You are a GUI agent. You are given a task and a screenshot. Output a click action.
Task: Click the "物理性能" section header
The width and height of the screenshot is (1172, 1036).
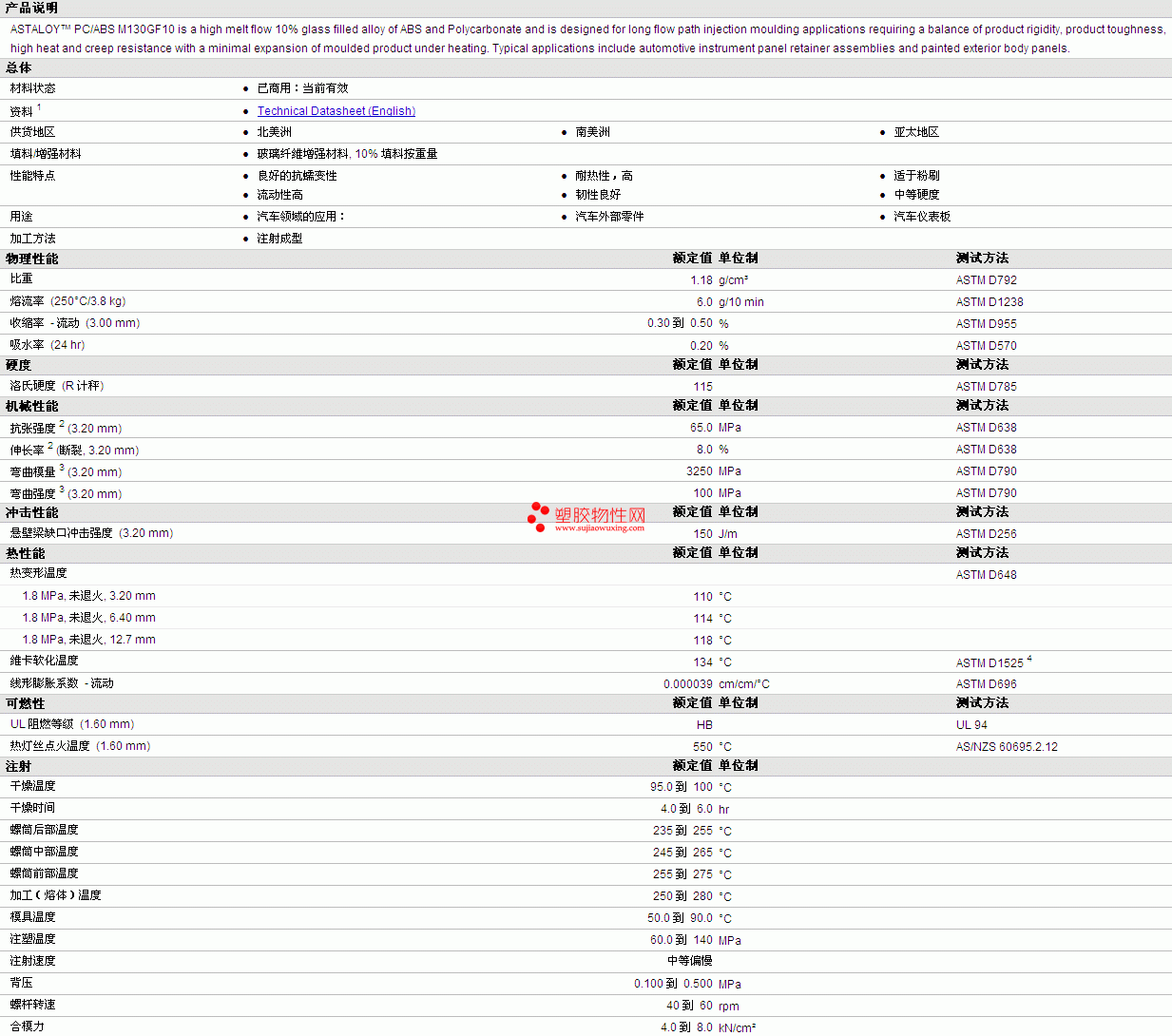[32, 259]
